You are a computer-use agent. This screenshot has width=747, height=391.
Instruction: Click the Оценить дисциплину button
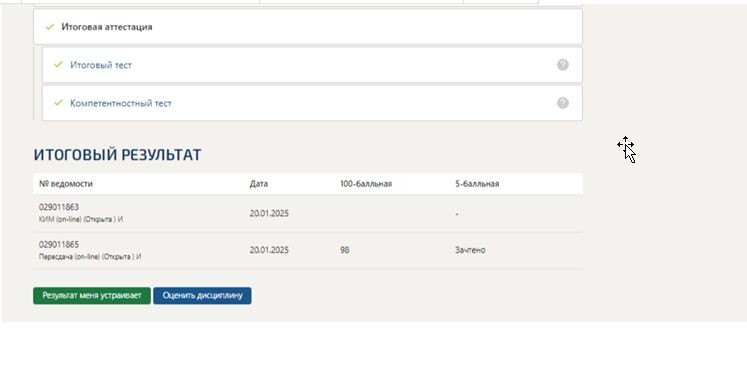pyautogui.click(x=202, y=296)
